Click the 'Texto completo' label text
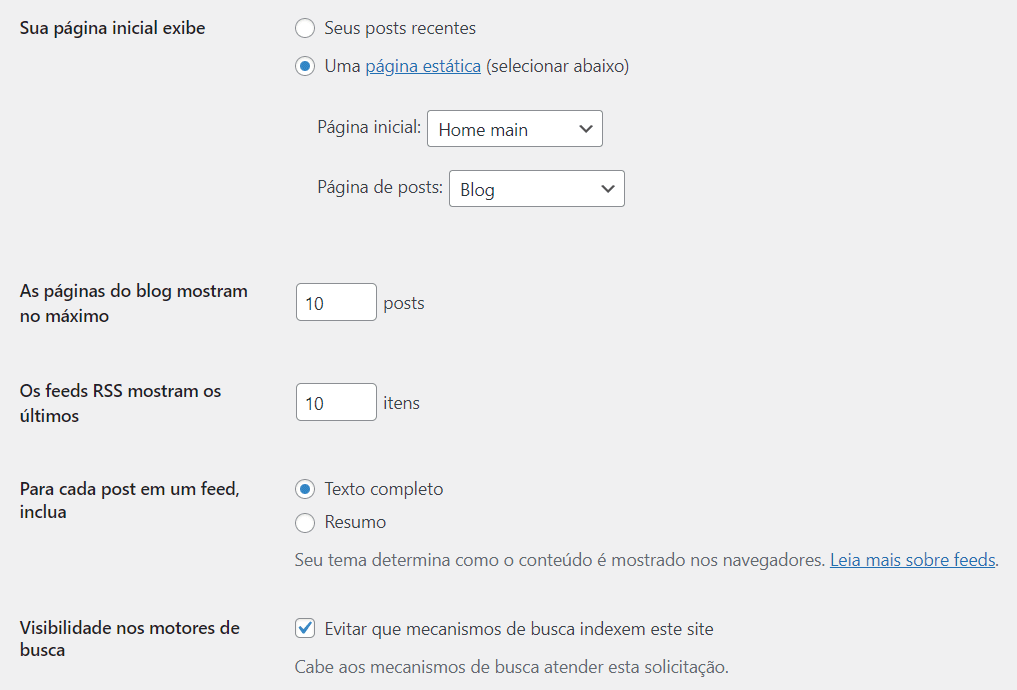The height and width of the screenshot is (690, 1017). coord(384,489)
